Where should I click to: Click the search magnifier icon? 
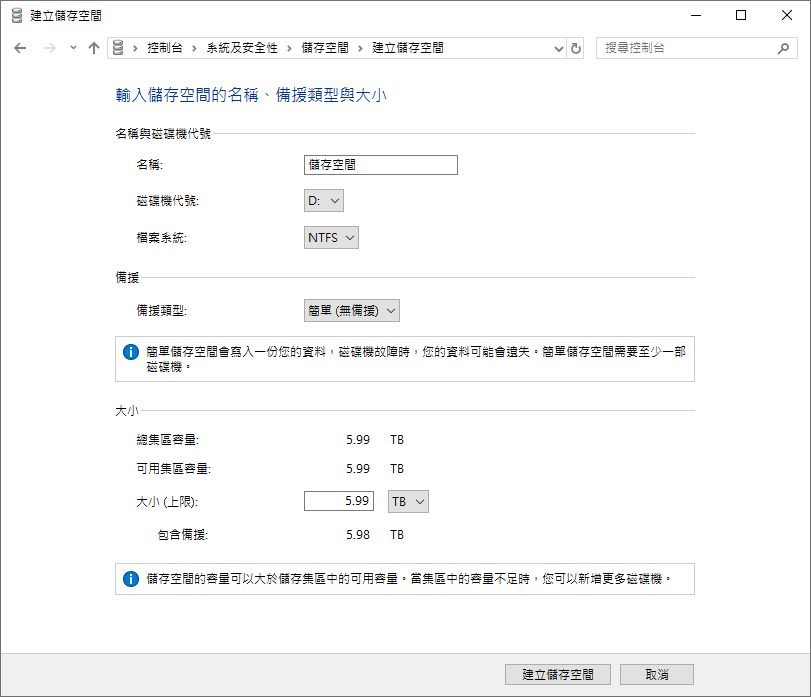(x=783, y=48)
